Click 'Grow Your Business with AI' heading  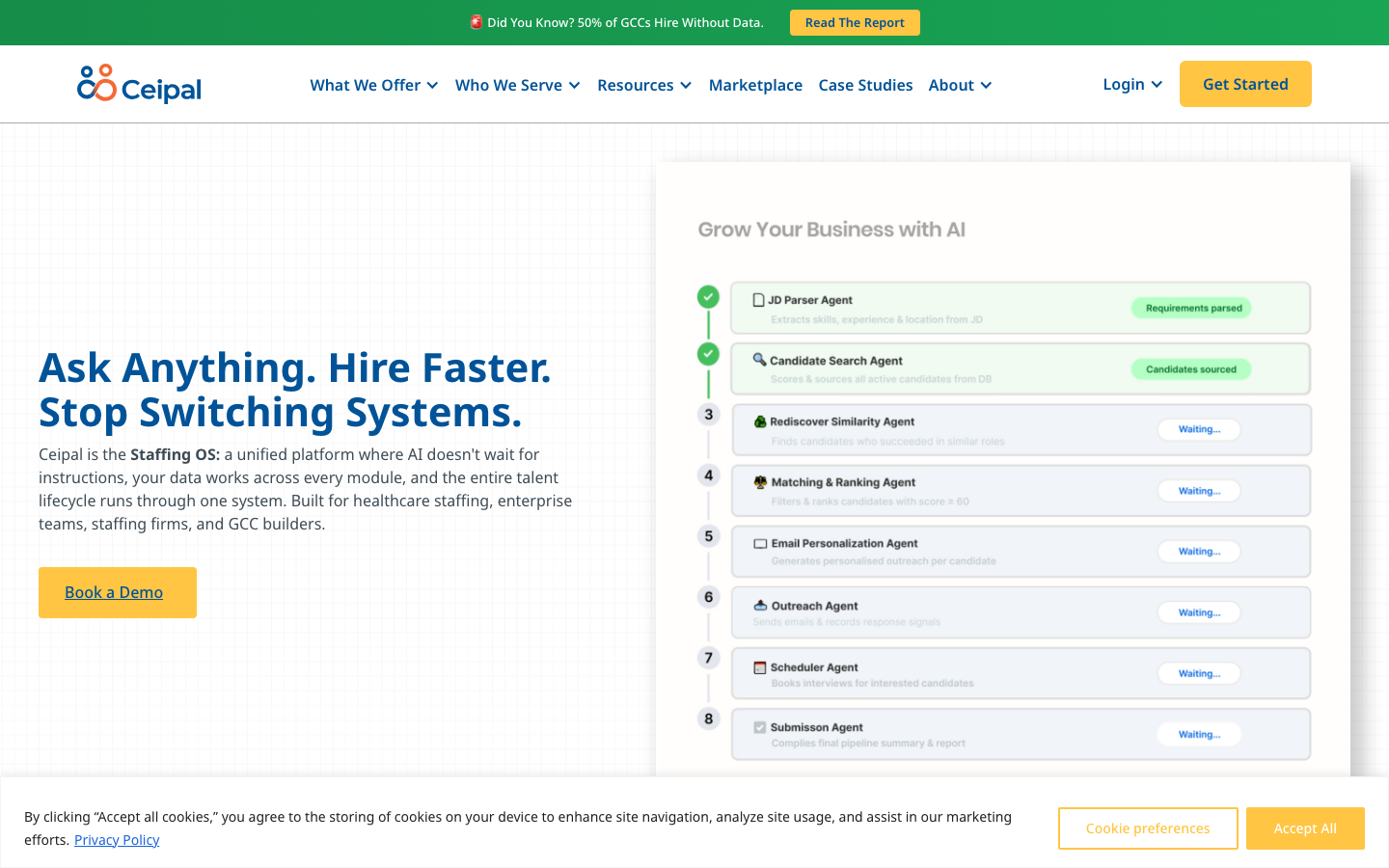[831, 230]
